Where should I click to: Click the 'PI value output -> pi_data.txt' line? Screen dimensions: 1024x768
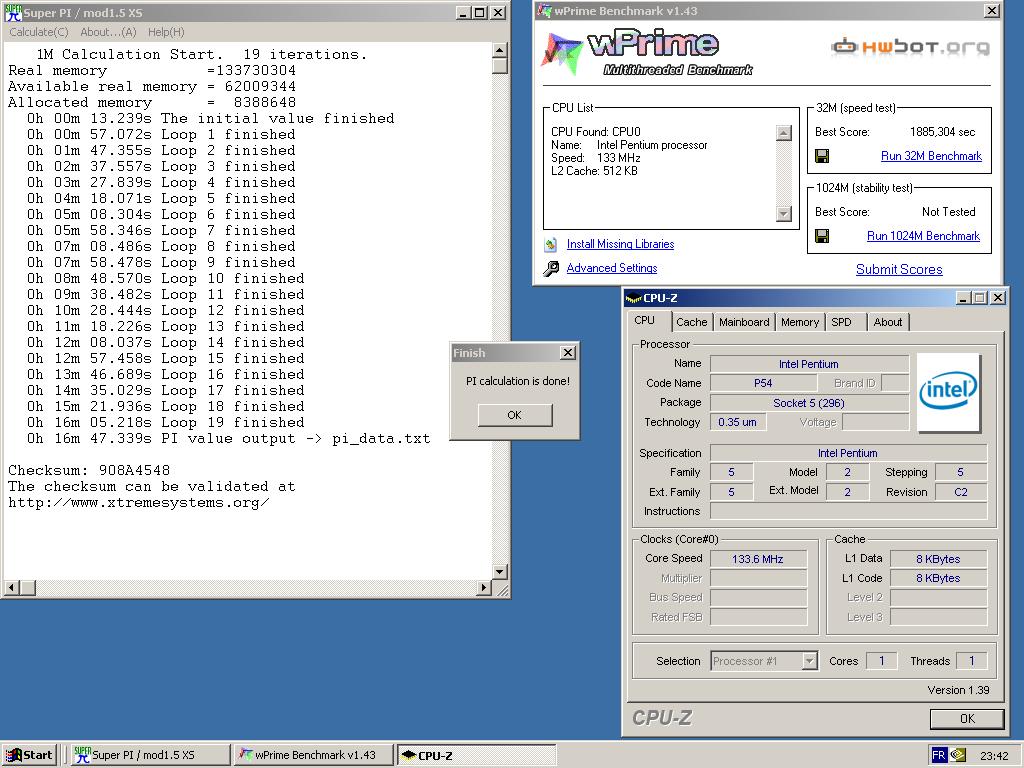point(229,438)
